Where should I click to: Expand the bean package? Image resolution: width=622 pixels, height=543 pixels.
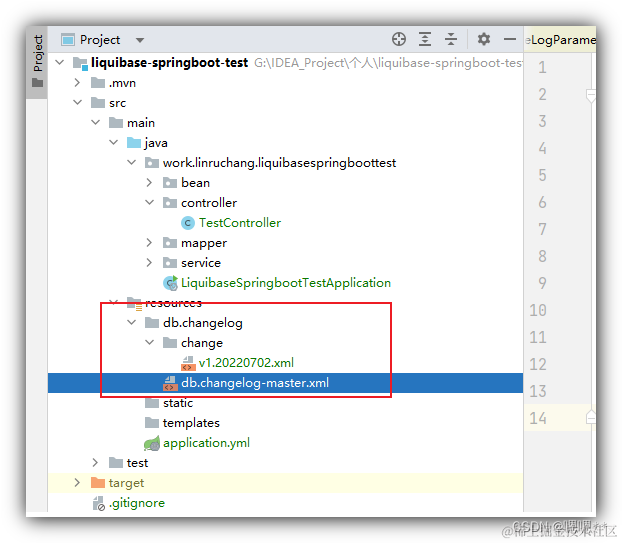(149, 182)
